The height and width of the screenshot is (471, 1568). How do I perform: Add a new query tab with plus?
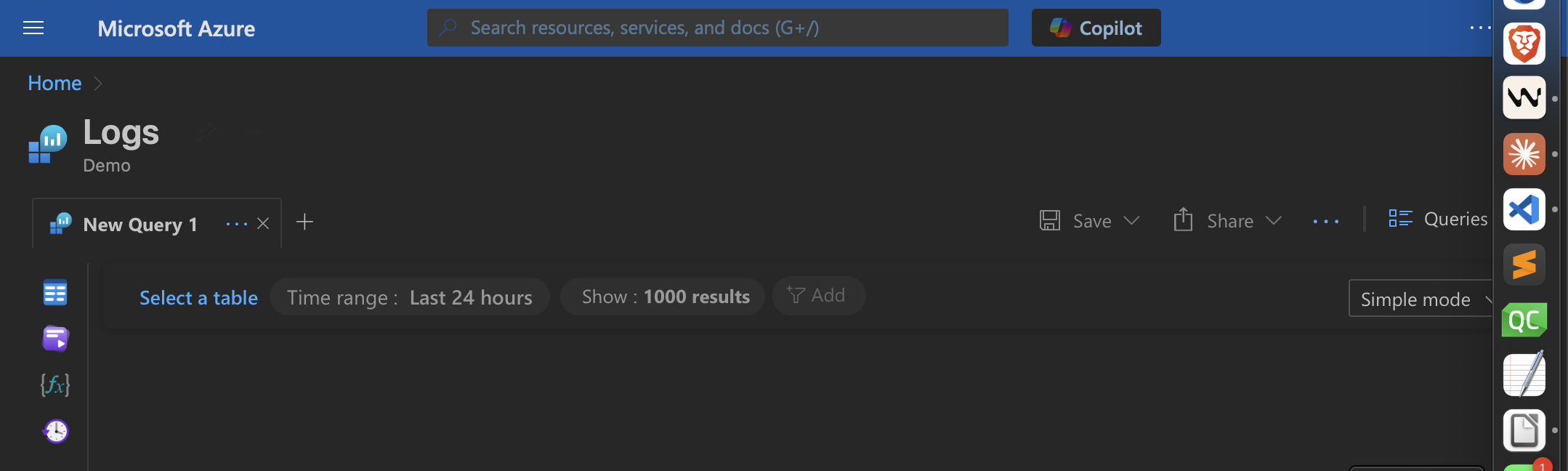pyautogui.click(x=305, y=222)
